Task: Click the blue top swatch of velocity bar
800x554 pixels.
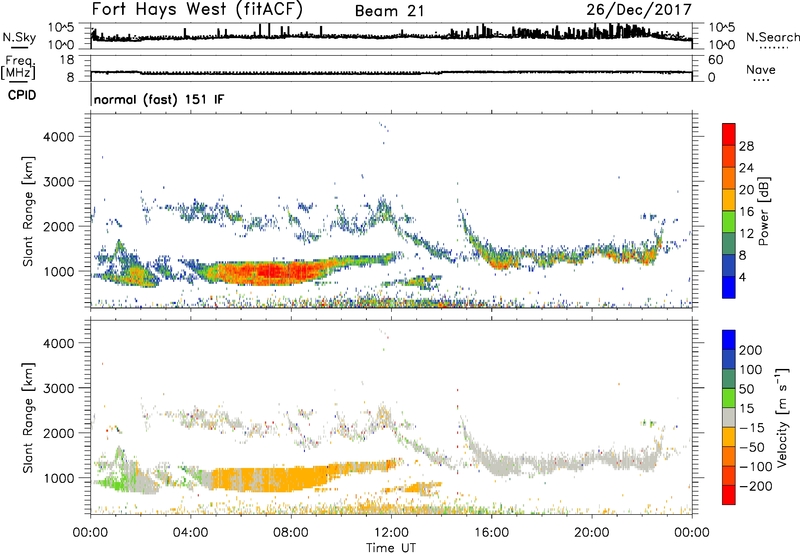Action: pyautogui.click(x=729, y=339)
